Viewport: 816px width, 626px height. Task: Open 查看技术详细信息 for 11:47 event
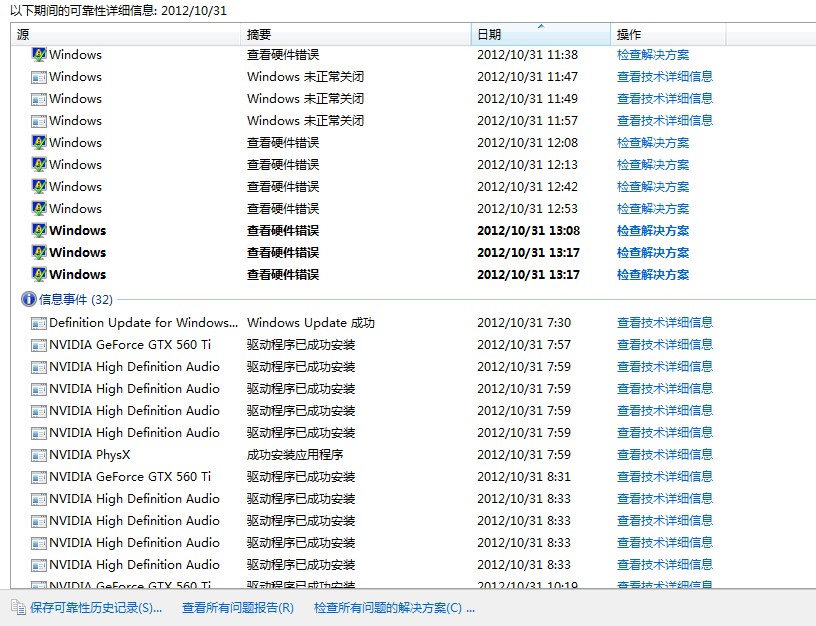point(665,76)
